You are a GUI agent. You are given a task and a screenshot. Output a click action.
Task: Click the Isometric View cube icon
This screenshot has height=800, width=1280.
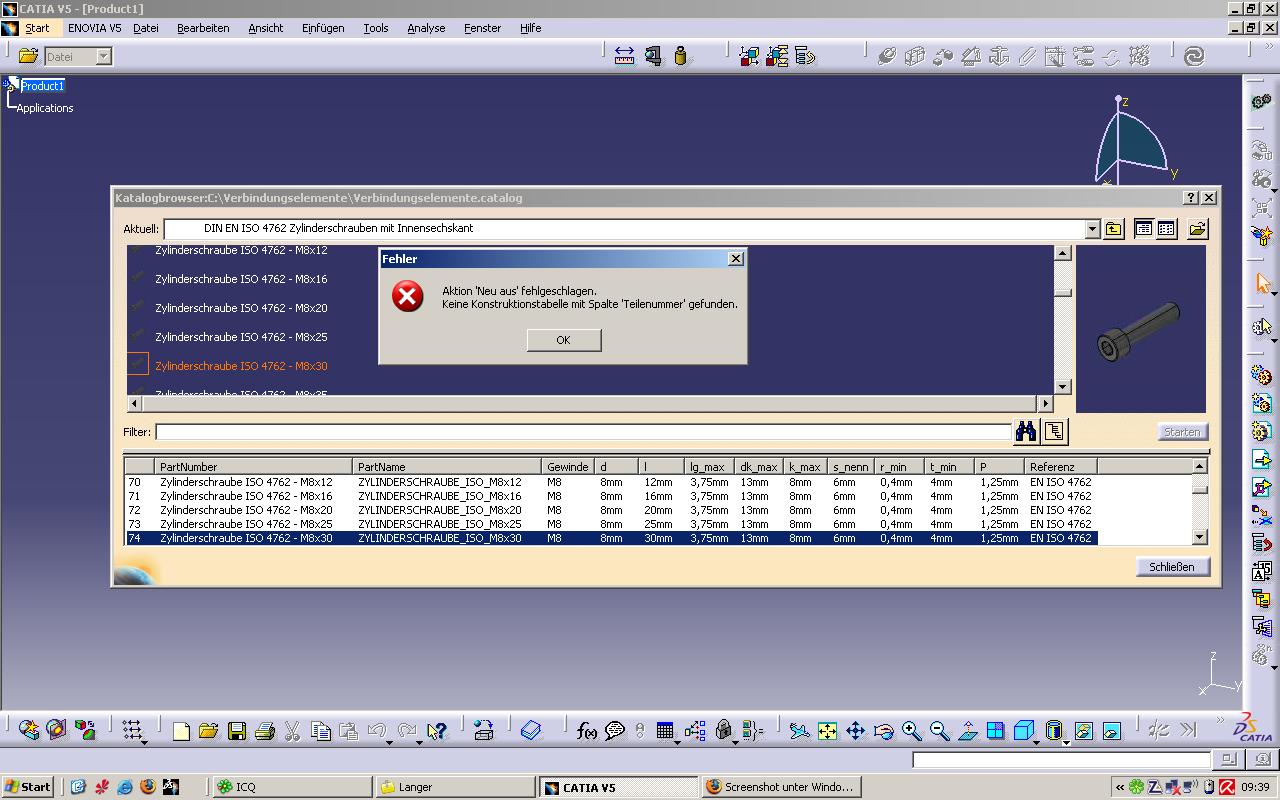(1023, 731)
